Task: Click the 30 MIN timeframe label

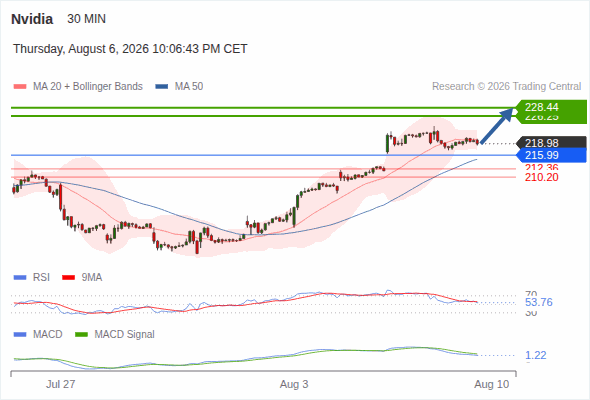Action: tap(87, 19)
